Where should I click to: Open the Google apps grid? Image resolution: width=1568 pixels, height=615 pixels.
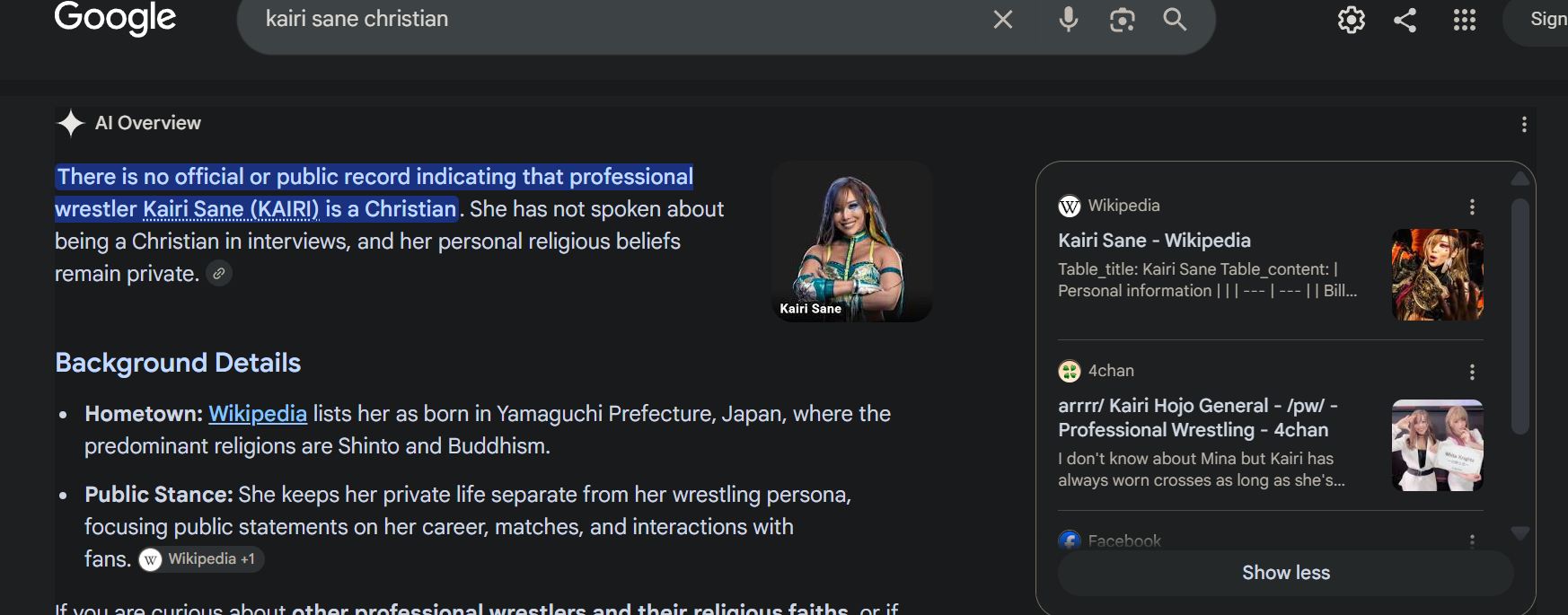coord(1465,20)
